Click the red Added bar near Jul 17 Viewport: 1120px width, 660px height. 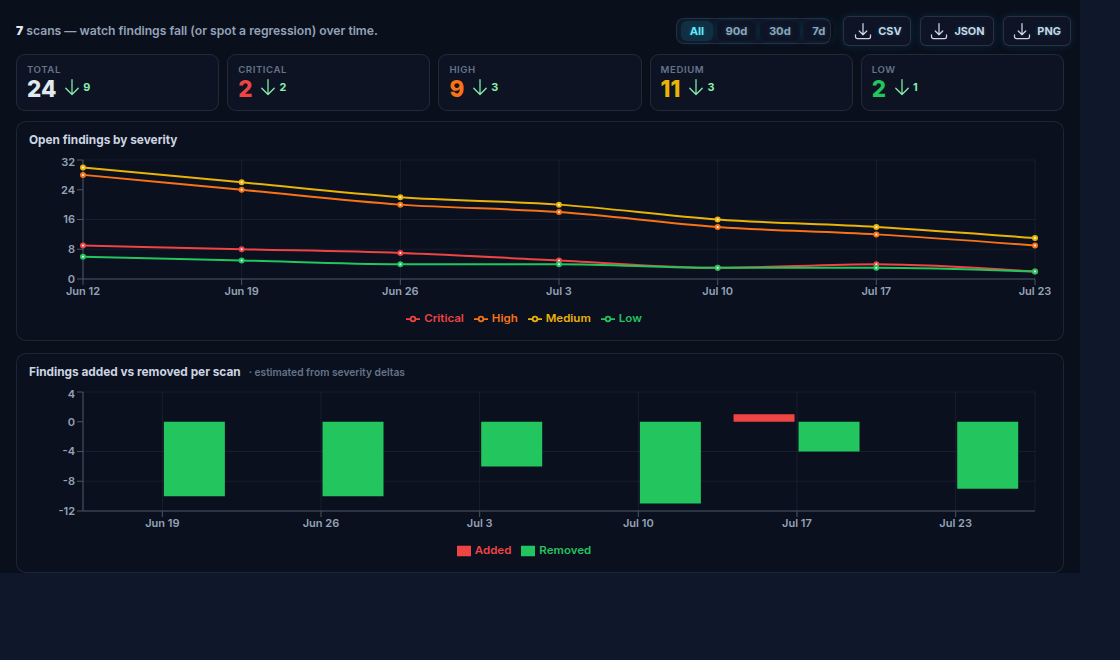click(764, 418)
